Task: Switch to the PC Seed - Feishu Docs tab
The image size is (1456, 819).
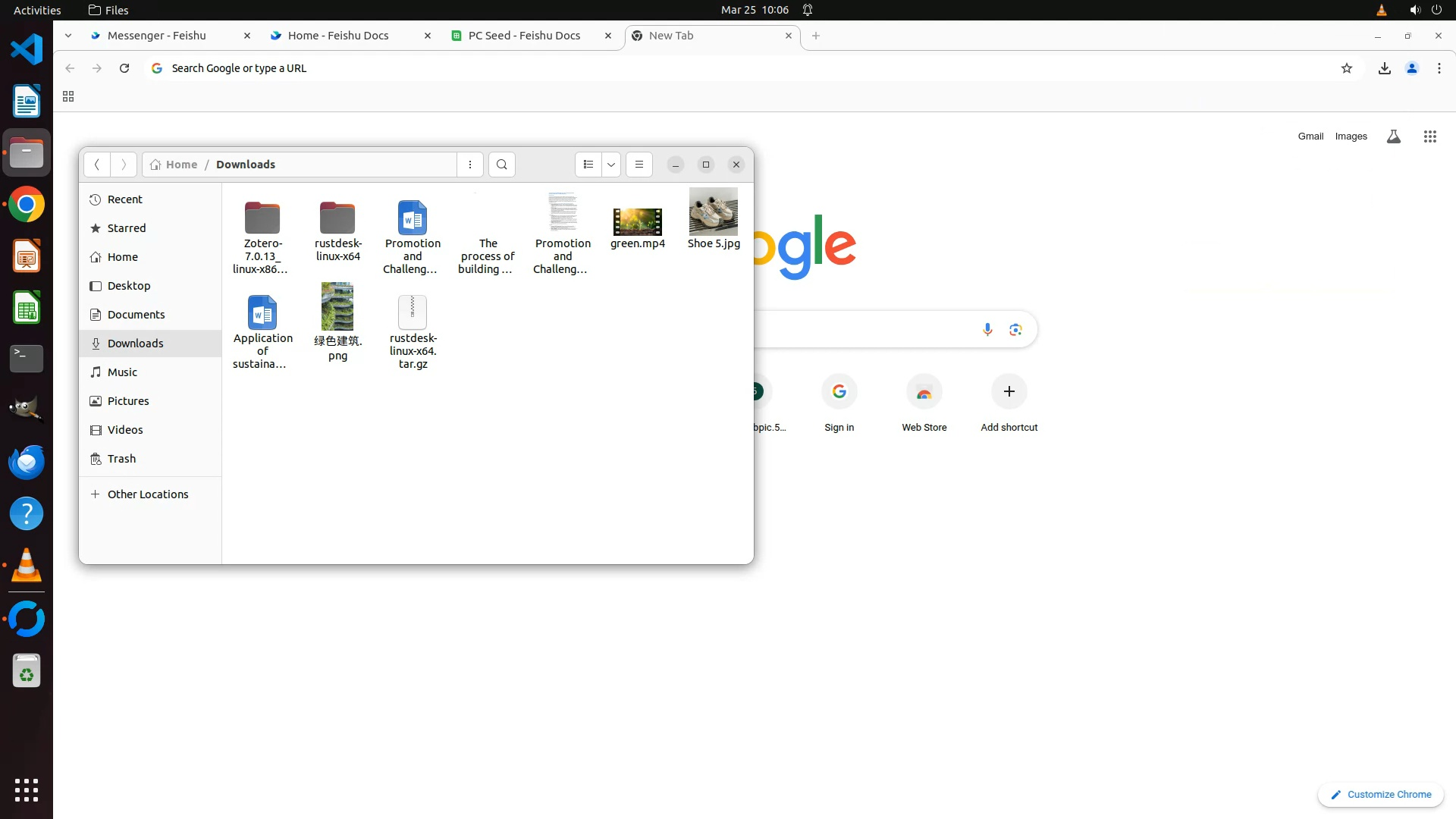Action: (523, 36)
